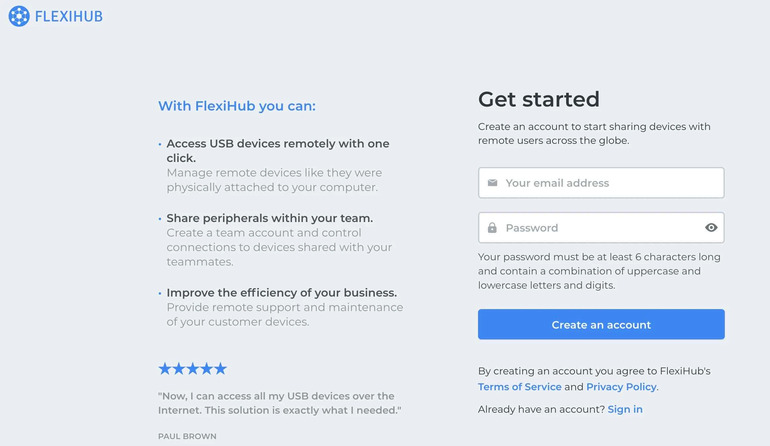Image resolution: width=770 pixels, height=446 pixels.
Task: Click the FLEXIHUB brand name text
Action: pos(68,17)
